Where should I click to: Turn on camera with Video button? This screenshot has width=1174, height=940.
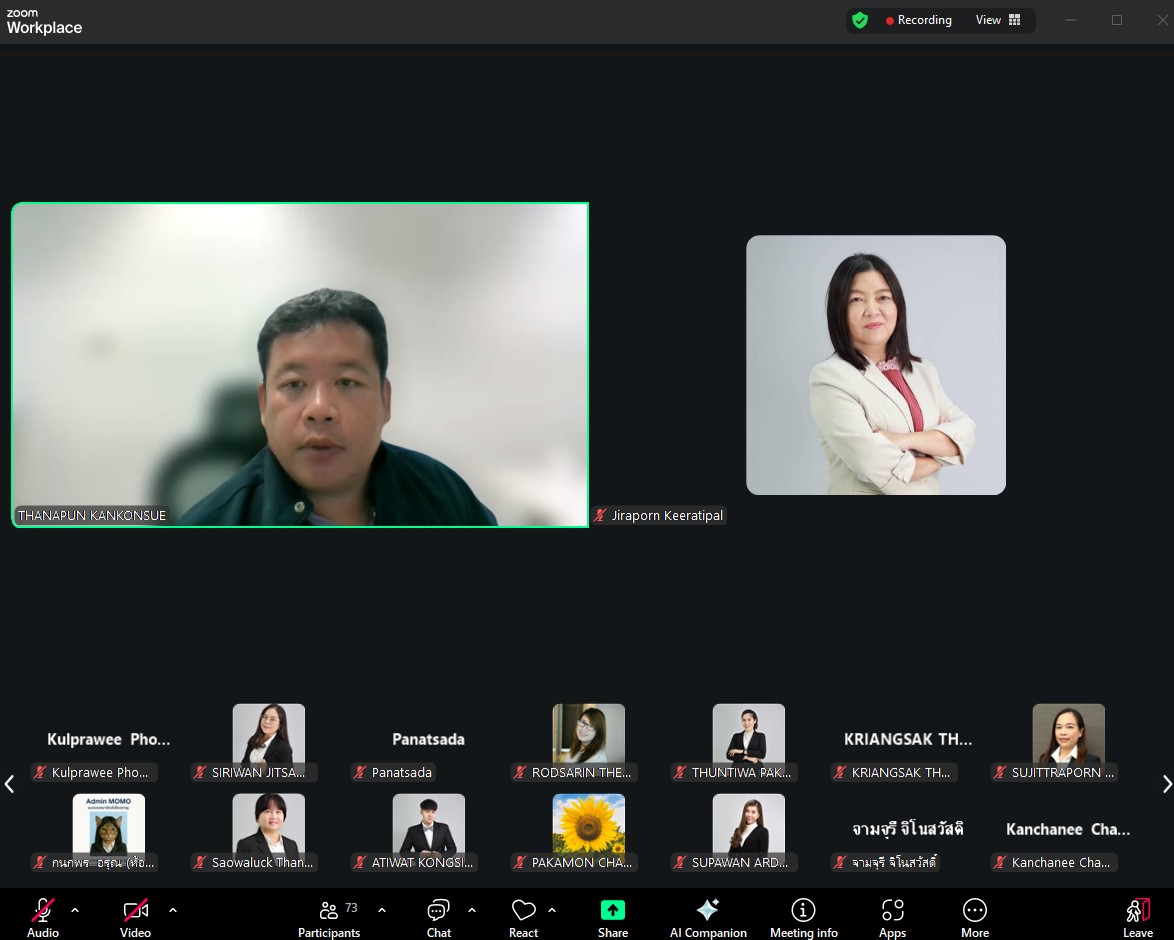[135, 918]
